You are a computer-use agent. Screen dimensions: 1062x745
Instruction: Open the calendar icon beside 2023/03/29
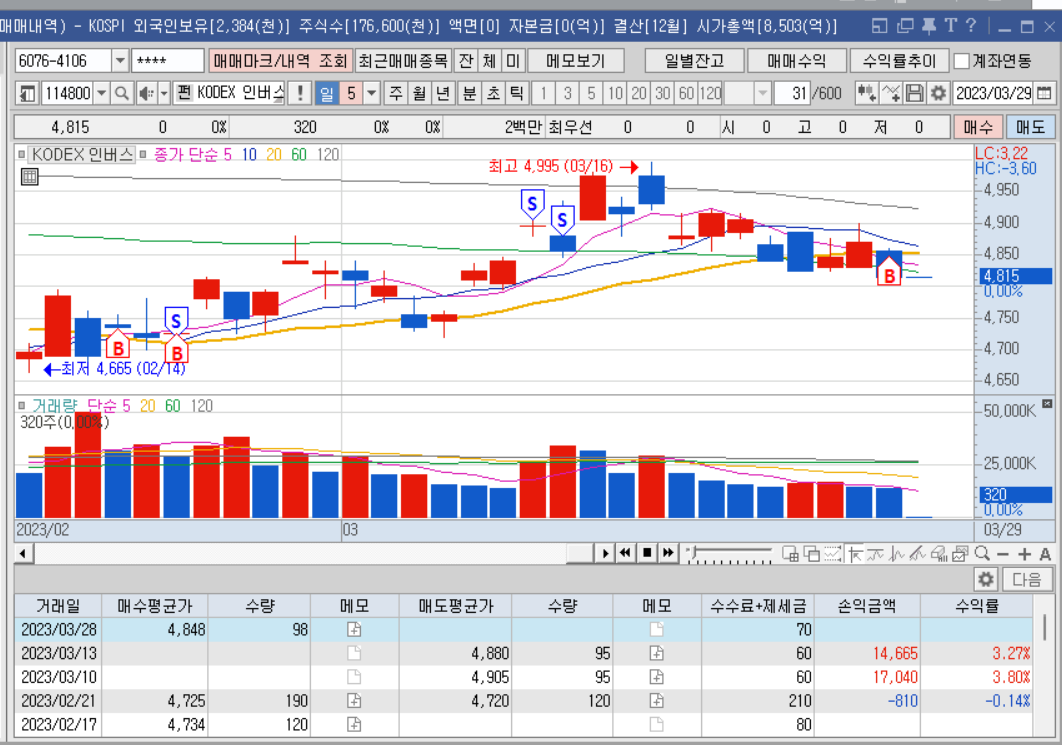[1042, 92]
